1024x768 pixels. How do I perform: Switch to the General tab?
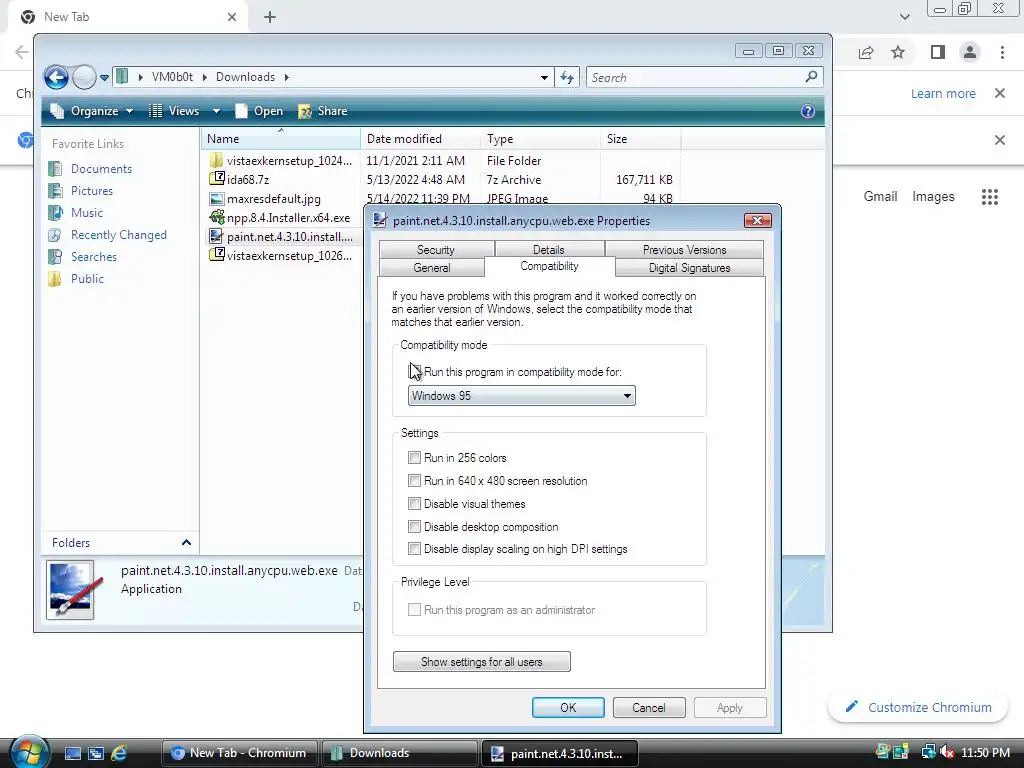point(432,268)
